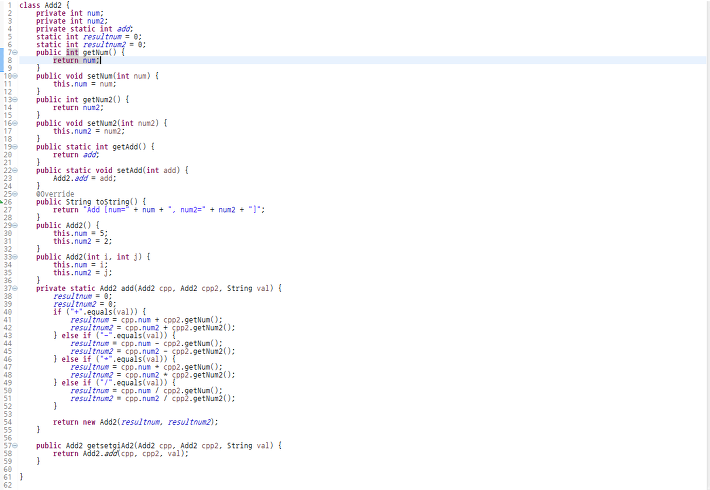The height and width of the screenshot is (490, 710).
Task: Click 'return Add2.add(cpp, cpp2, val);' on line 58
Action: [x=120, y=453]
